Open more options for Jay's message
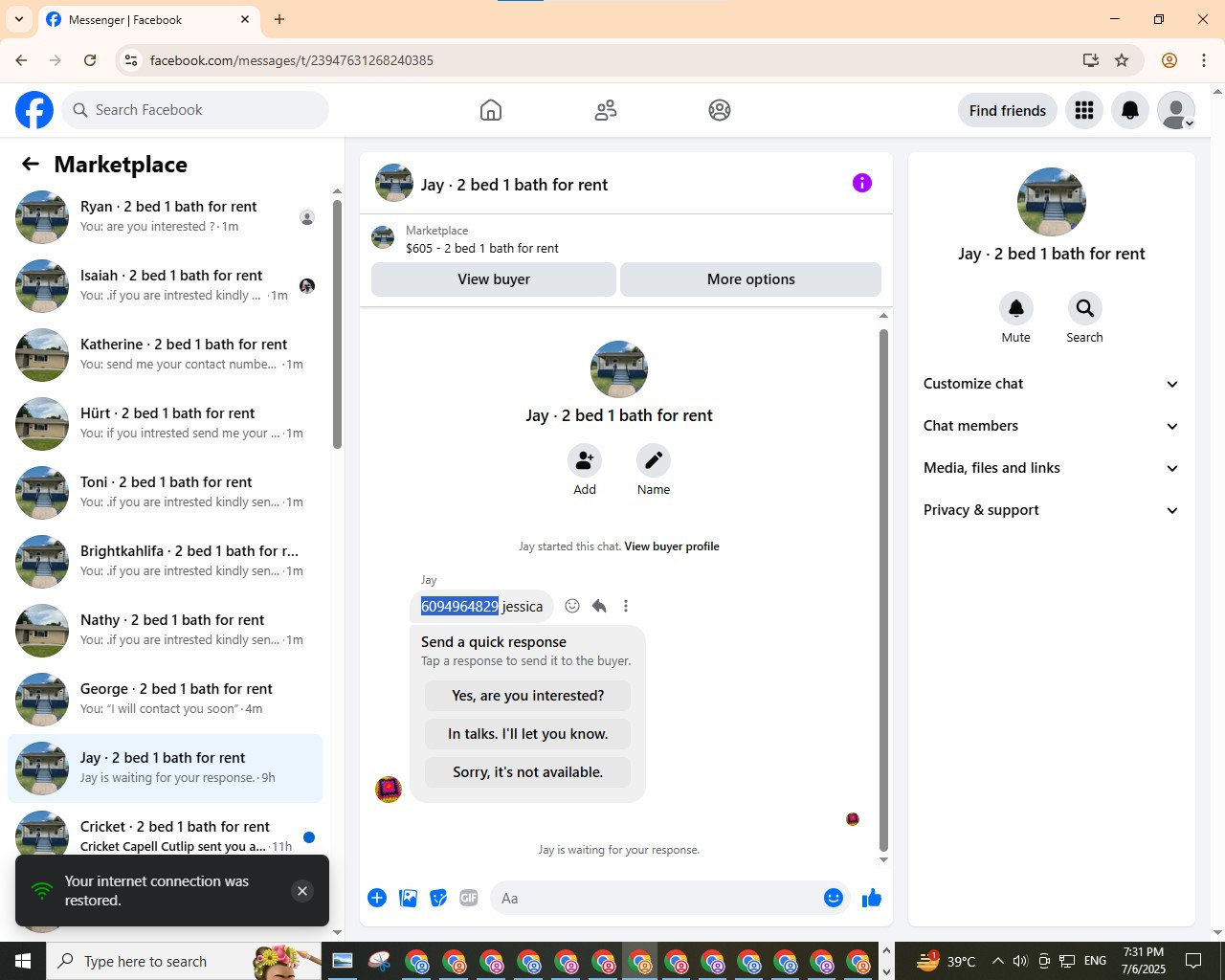The image size is (1225, 980). tap(626, 606)
